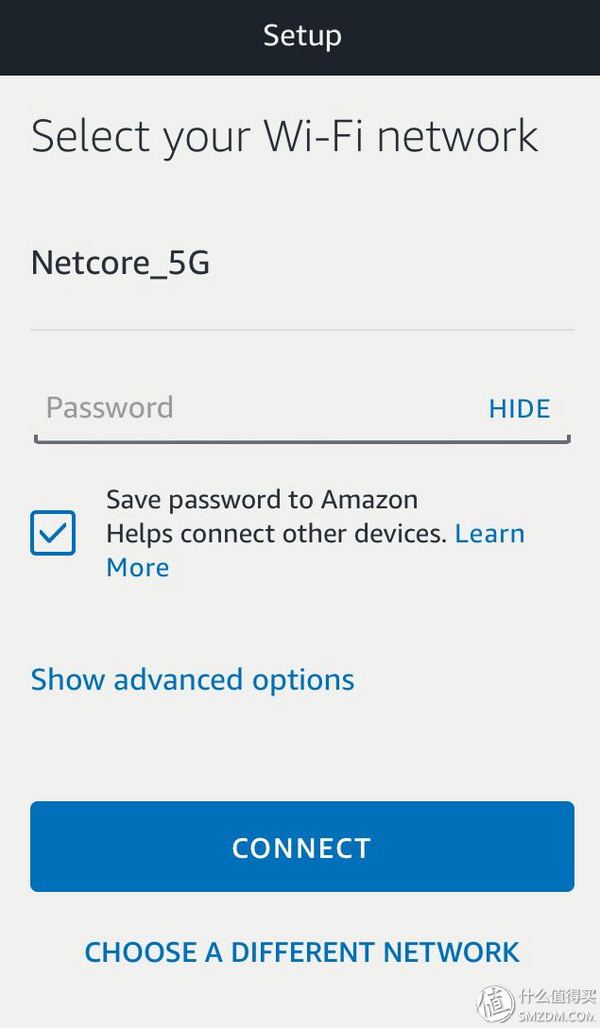
Task: Click the Save password to Amazon label
Action: click(x=262, y=500)
